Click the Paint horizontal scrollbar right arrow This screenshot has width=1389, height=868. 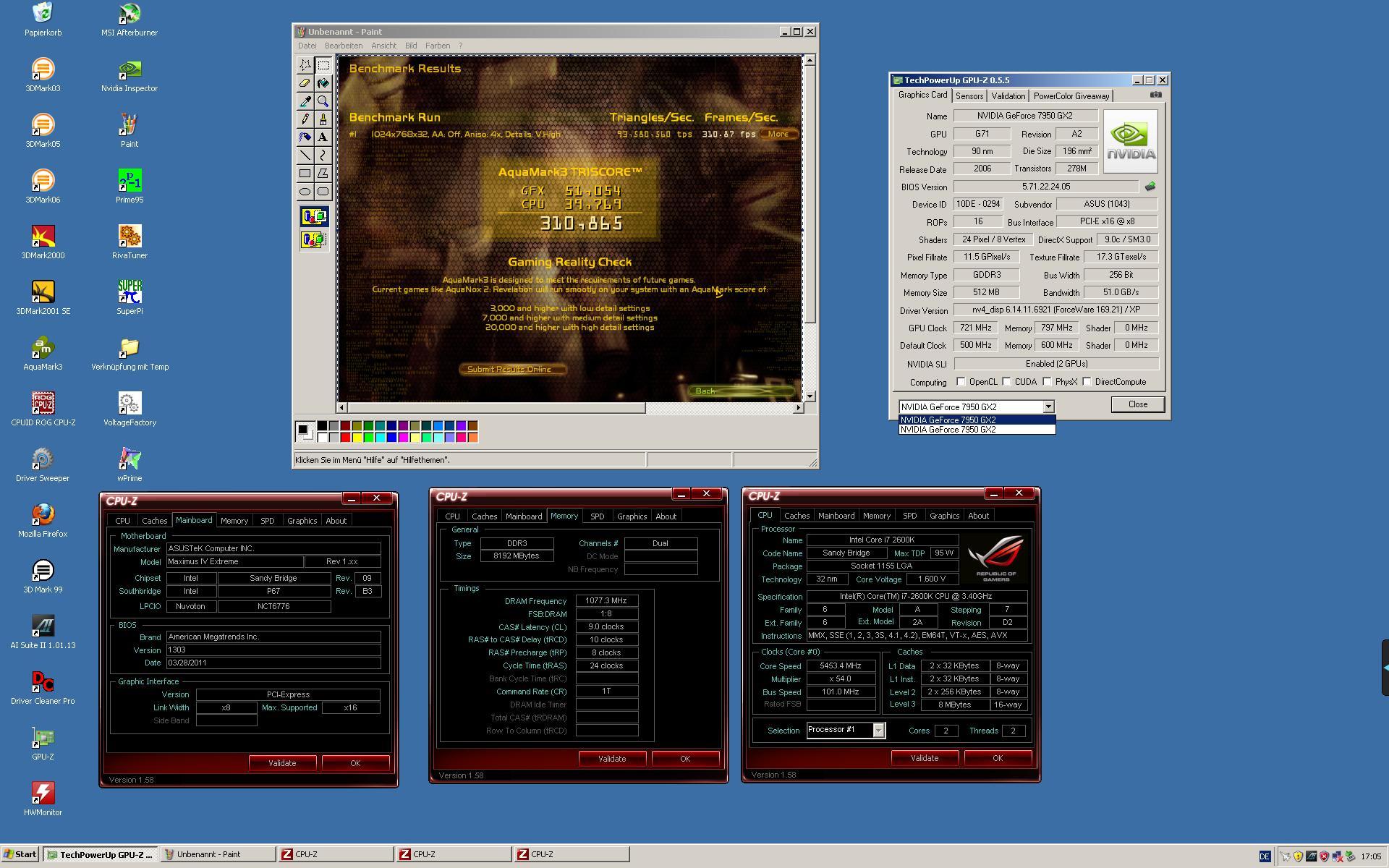pyautogui.click(x=798, y=408)
